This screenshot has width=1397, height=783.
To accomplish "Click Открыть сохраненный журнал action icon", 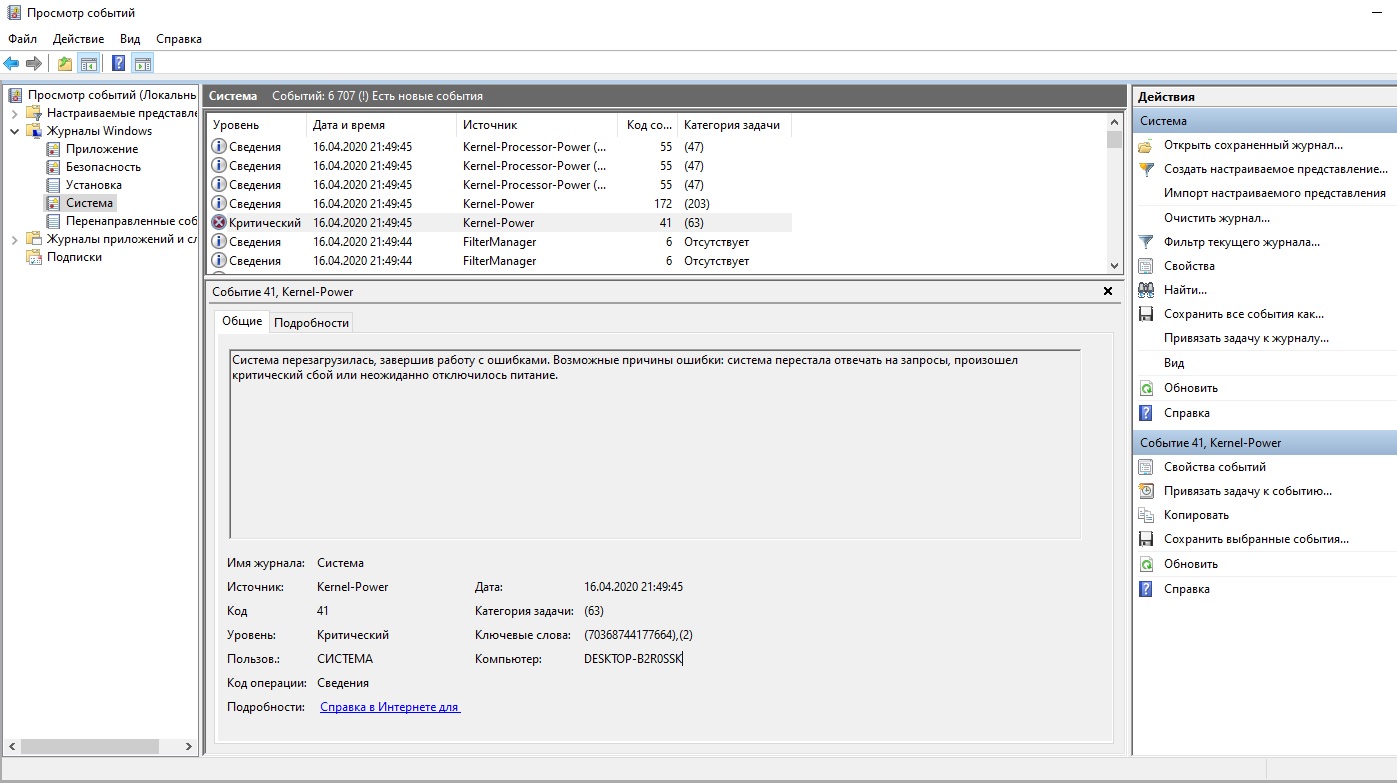I will [x=1146, y=146].
